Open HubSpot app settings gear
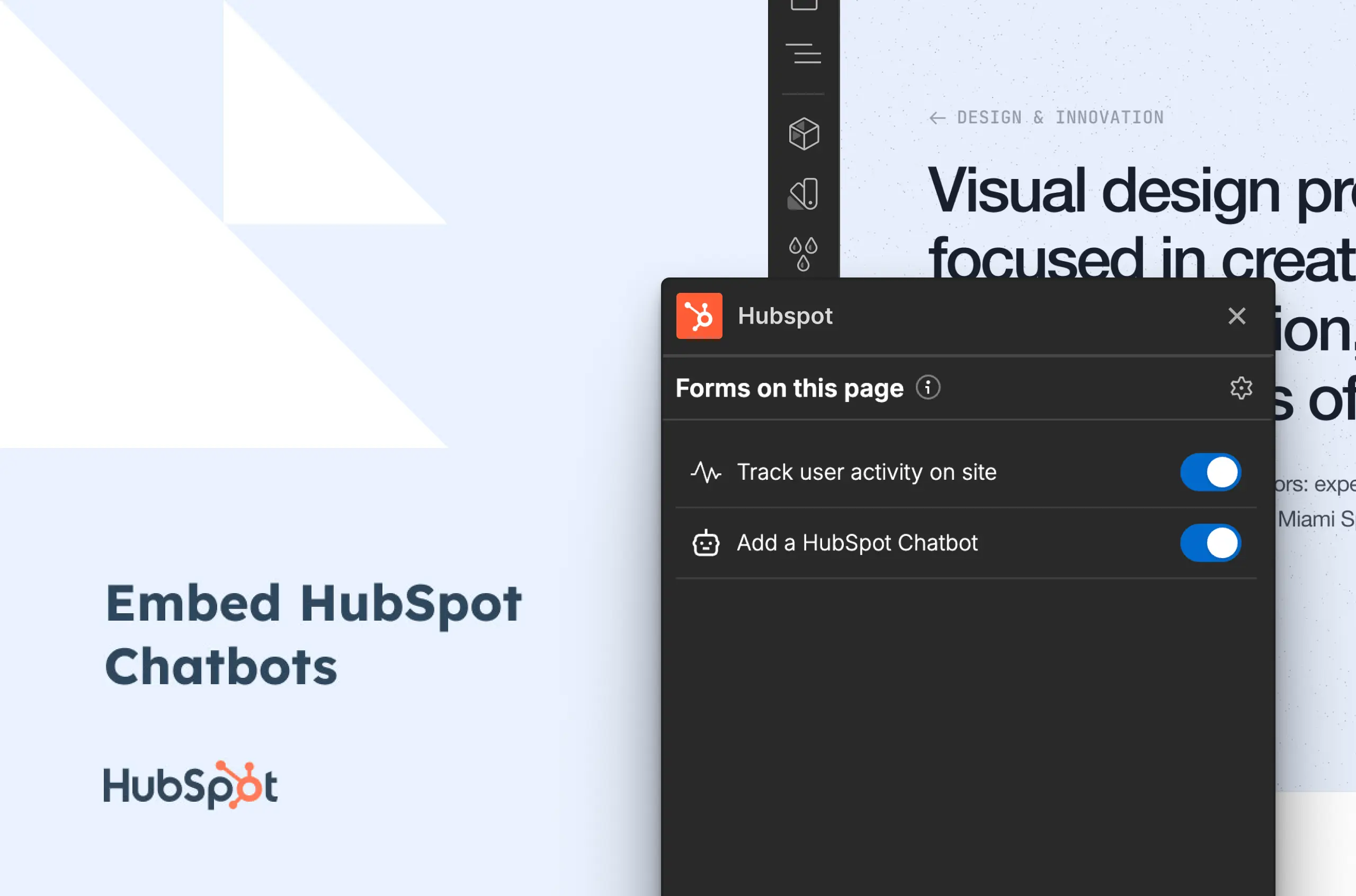Image resolution: width=1356 pixels, height=896 pixels. tap(1241, 388)
